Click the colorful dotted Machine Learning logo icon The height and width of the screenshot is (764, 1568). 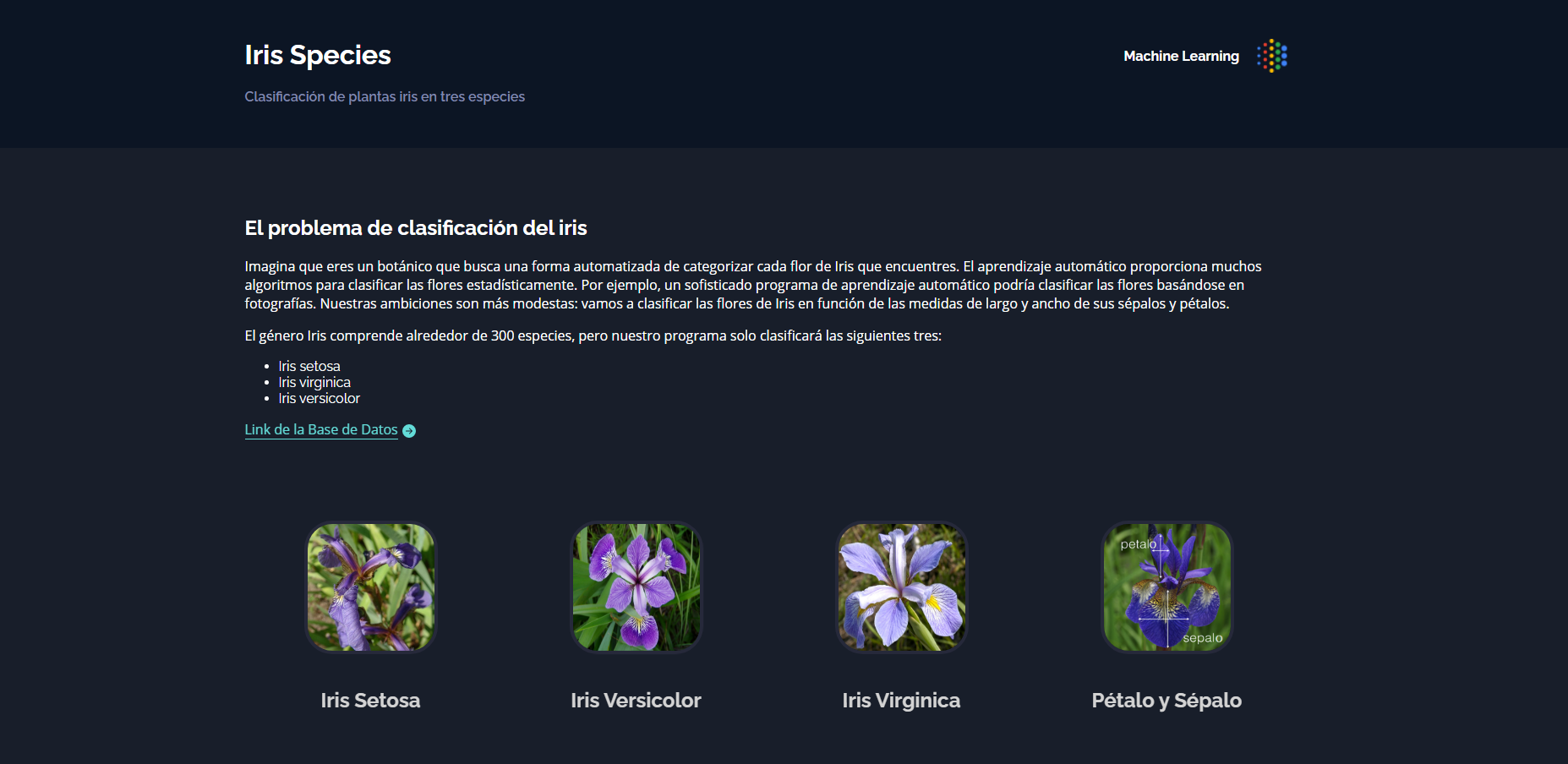pyautogui.click(x=1271, y=56)
